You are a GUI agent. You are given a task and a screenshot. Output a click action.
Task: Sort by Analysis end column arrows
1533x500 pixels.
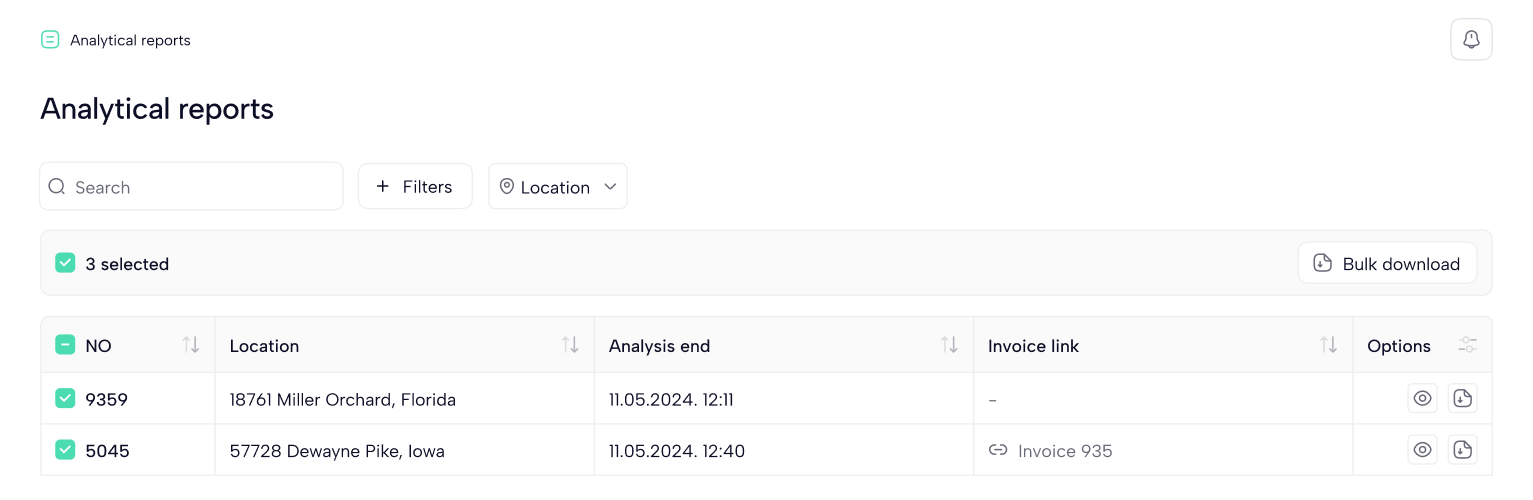pyautogui.click(x=949, y=345)
